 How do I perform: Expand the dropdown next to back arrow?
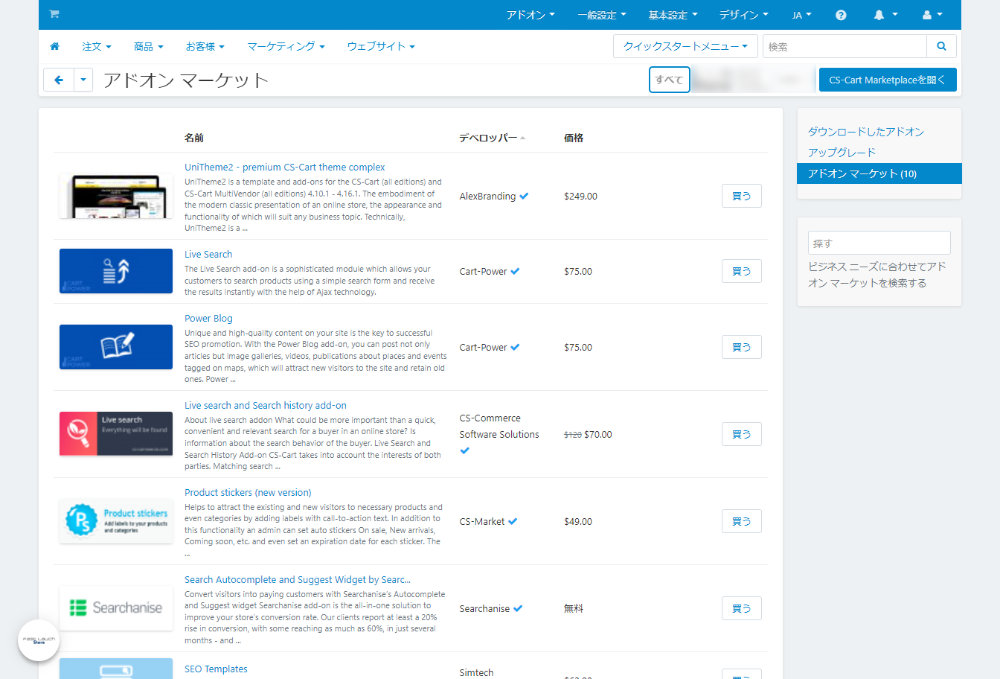[84, 80]
